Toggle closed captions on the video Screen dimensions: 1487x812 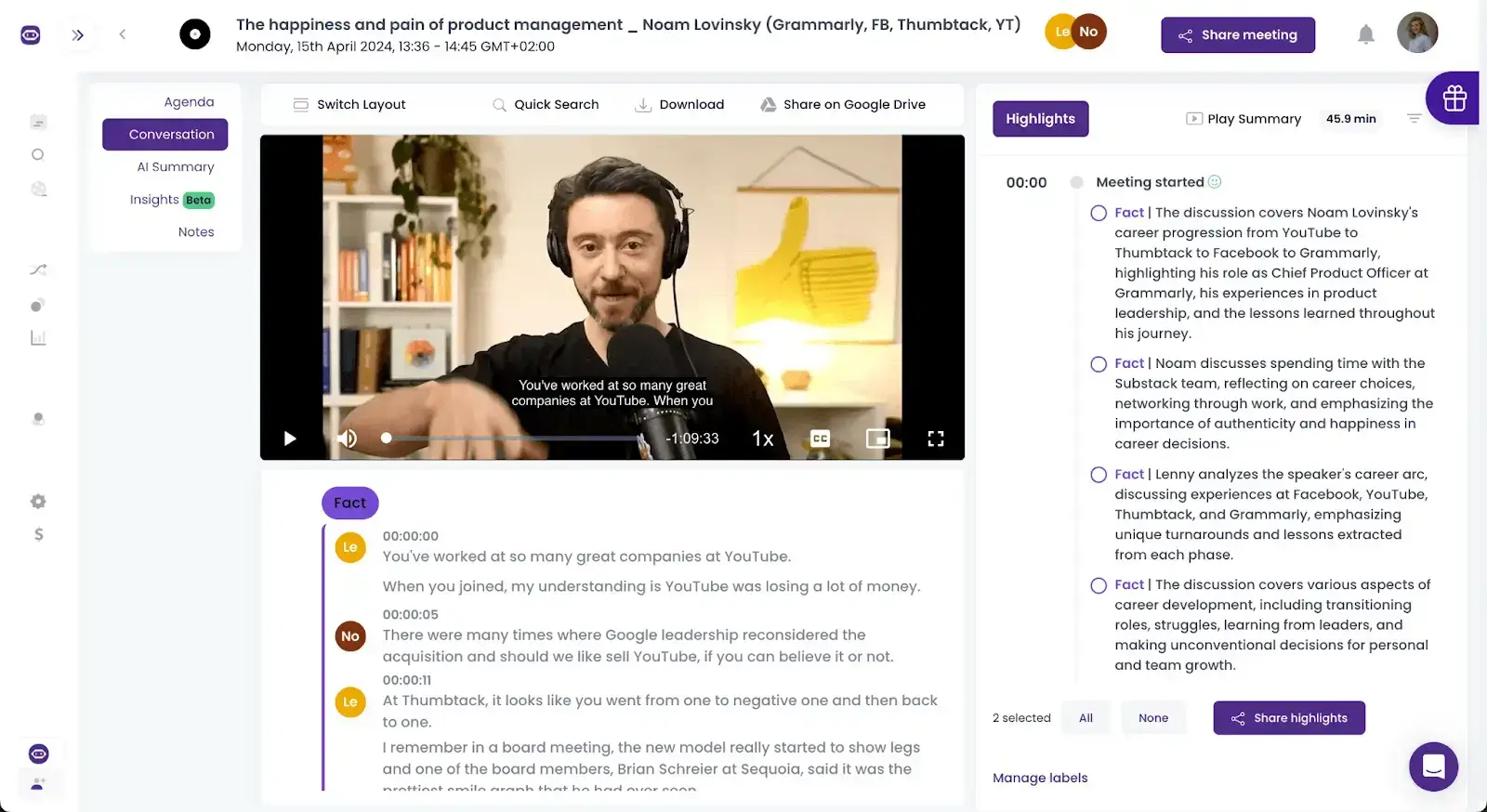pyautogui.click(x=820, y=439)
